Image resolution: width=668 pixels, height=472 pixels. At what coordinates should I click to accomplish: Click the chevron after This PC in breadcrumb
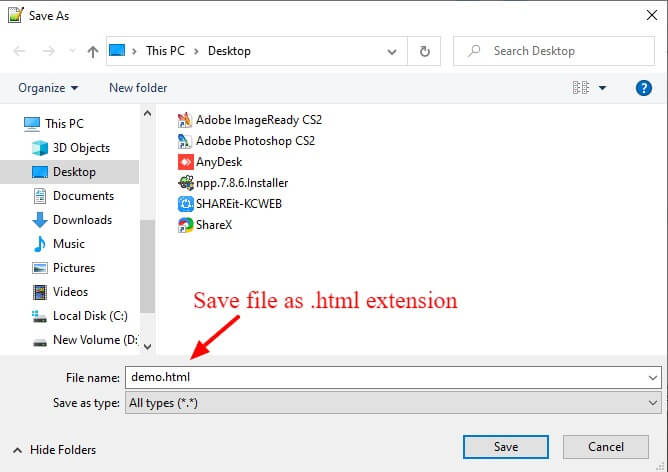[196, 51]
